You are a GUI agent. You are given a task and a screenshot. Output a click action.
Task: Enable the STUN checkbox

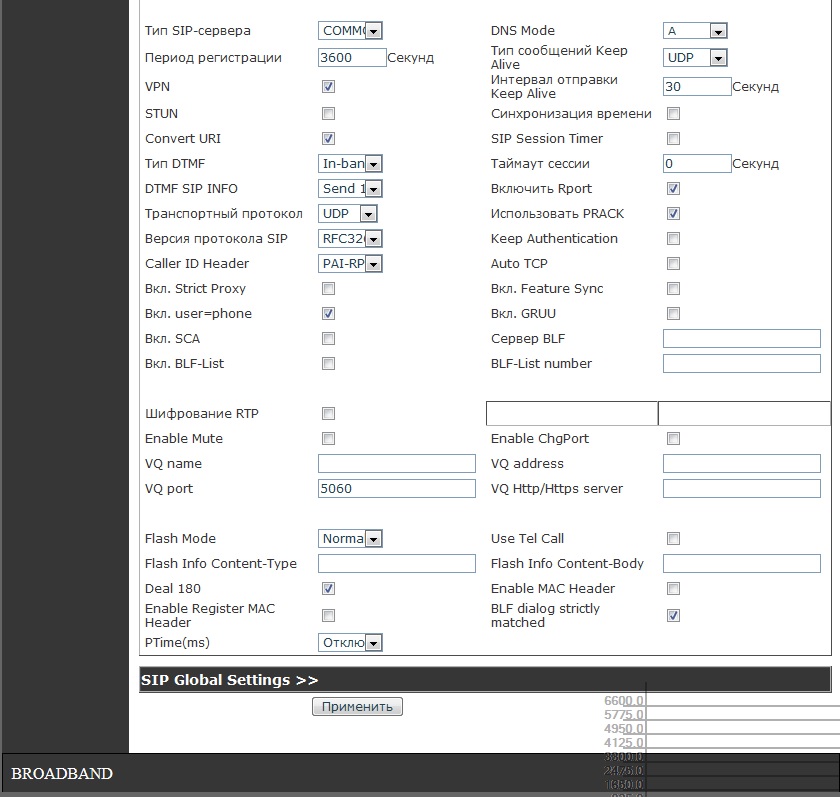[328, 114]
